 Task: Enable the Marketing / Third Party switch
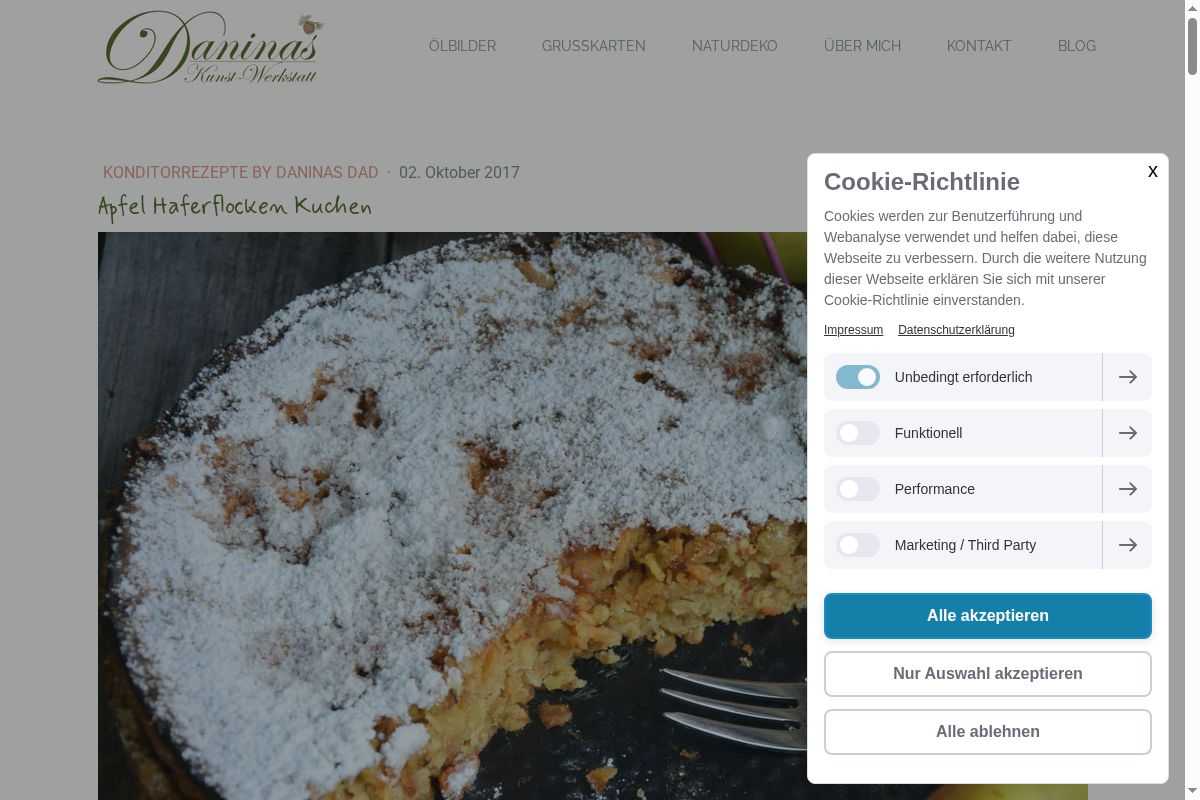(858, 545)
